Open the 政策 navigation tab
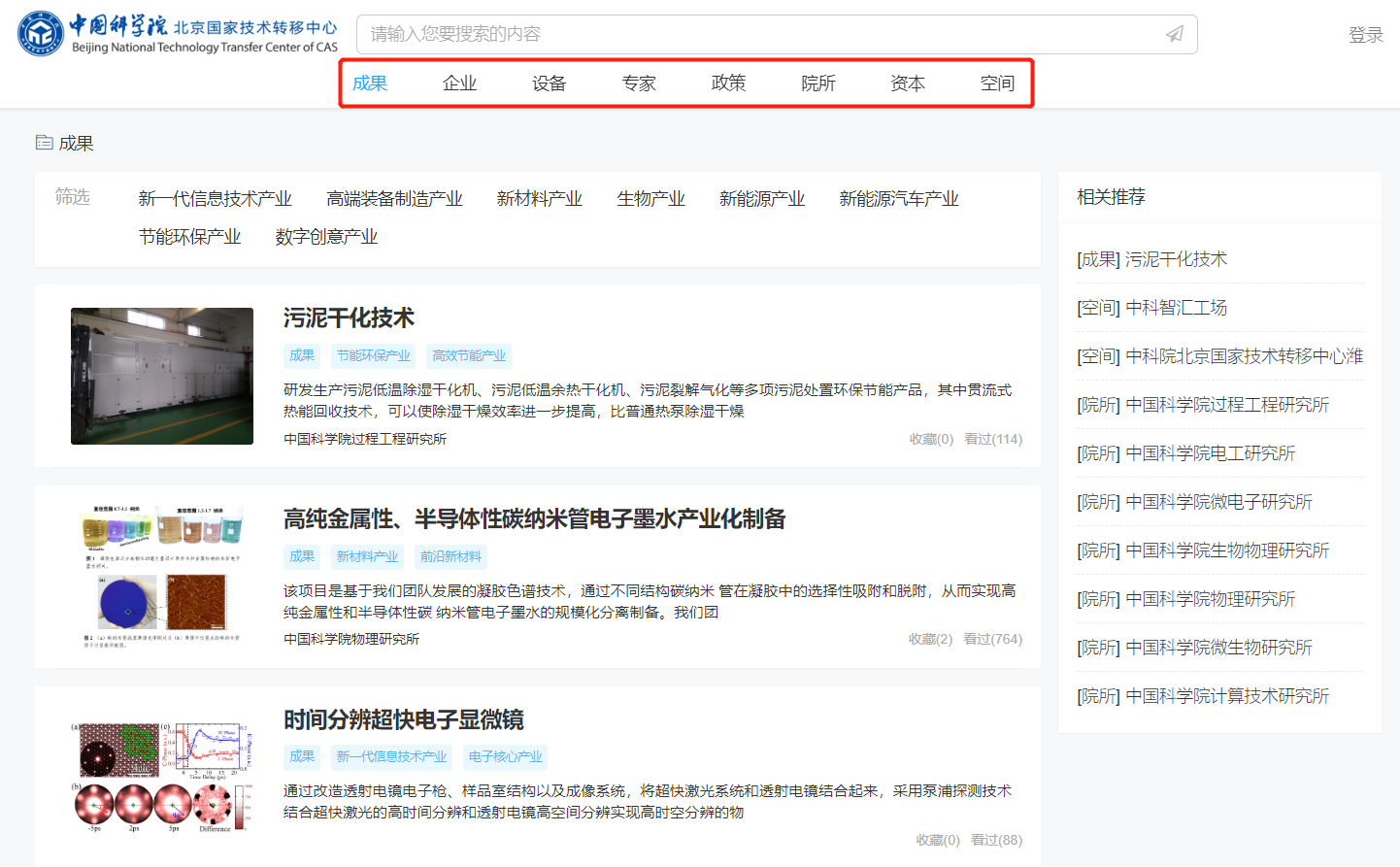 coord(728,83)
